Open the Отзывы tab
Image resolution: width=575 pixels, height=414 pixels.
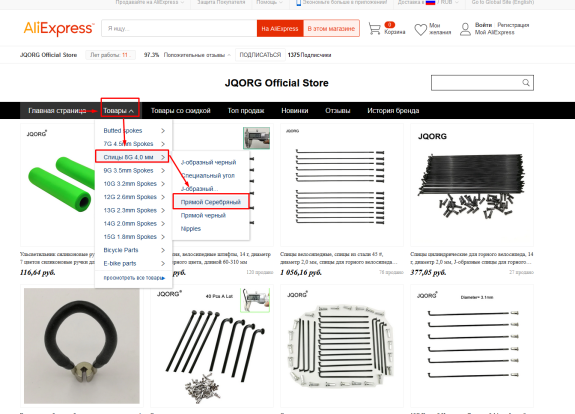point(338,111)
